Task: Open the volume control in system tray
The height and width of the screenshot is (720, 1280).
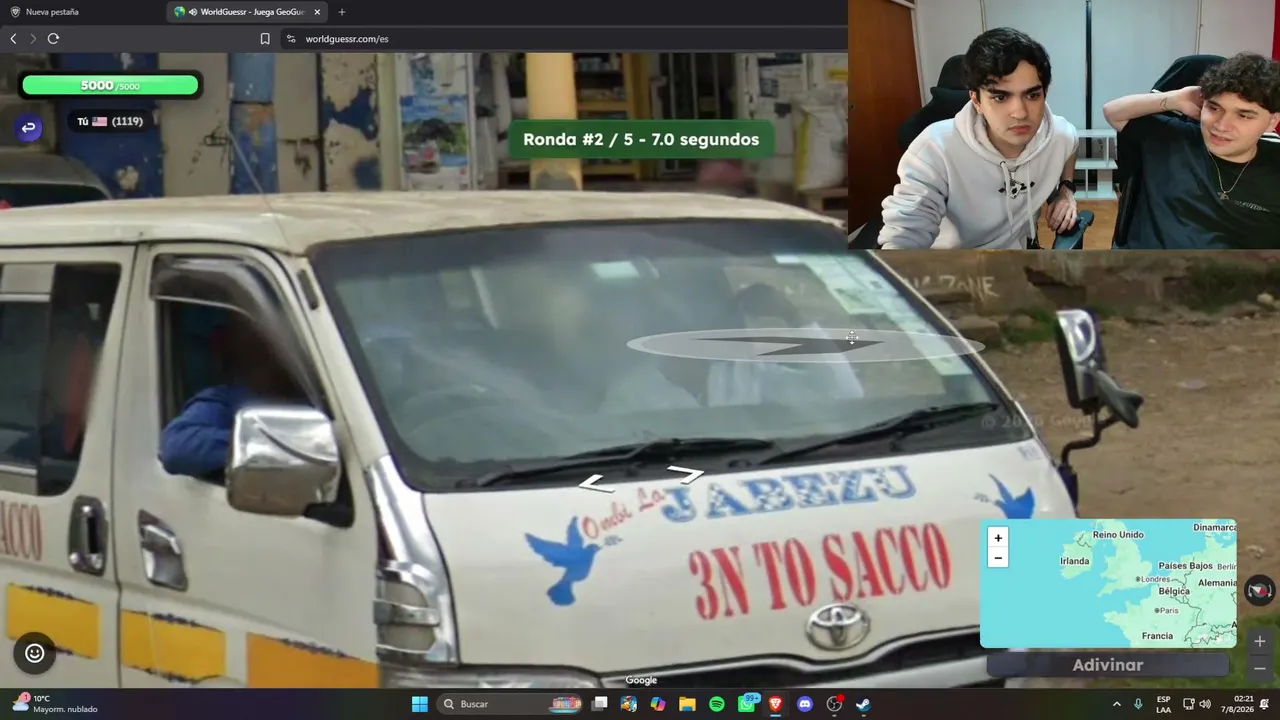Action: pyautogui.click(x=1205, y=704)
